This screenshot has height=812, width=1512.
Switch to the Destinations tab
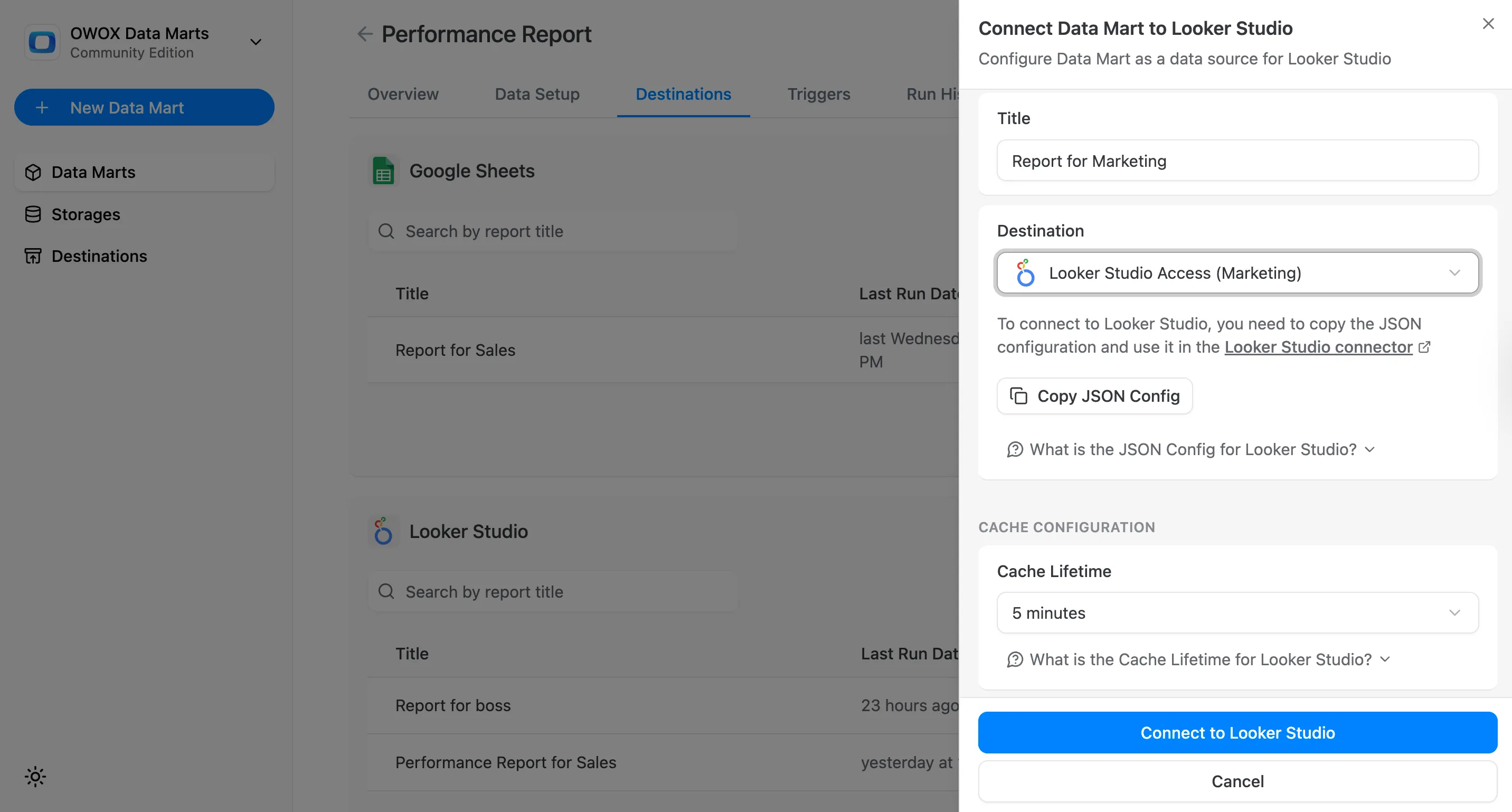click(683, 94)
